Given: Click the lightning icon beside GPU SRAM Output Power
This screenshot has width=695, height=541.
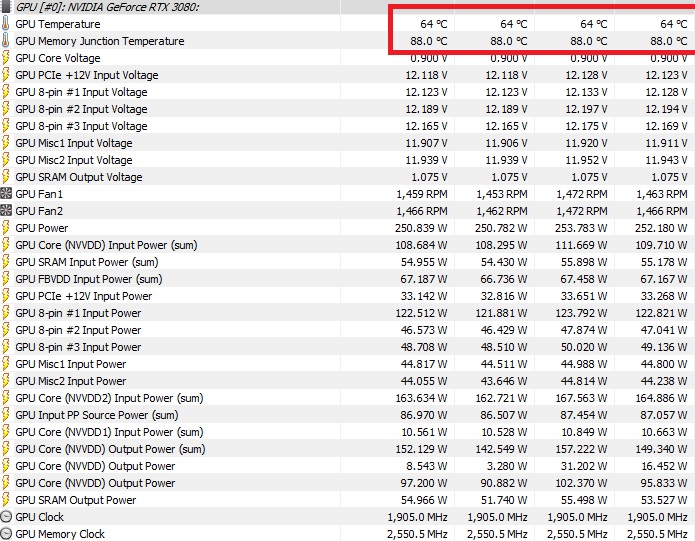Looking at the screenshot, I should [x=5, y=500].
